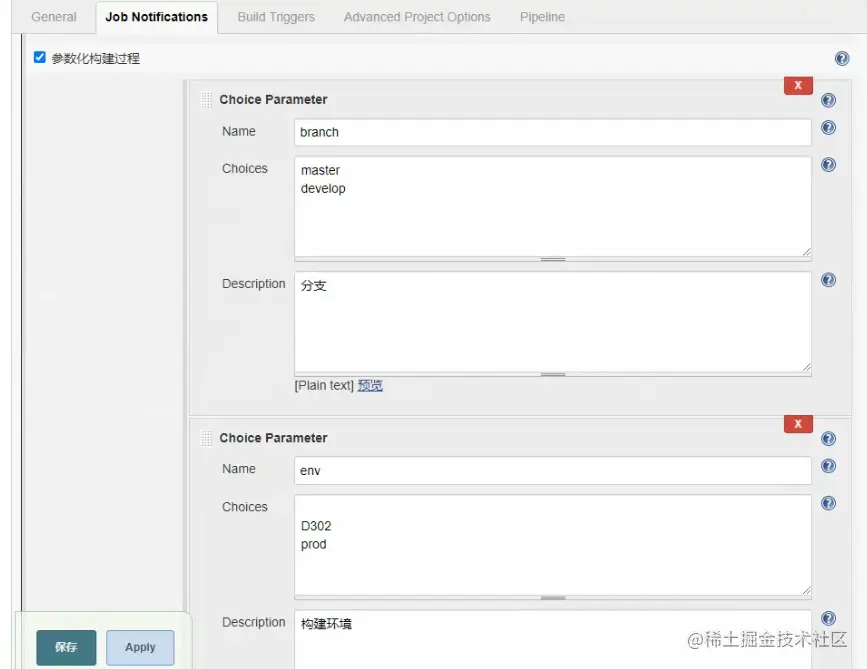Click corner resize handle of master/develop Choices textarea
The height and width of the screenshot is (669, 867).
click(x=807, y=252)
